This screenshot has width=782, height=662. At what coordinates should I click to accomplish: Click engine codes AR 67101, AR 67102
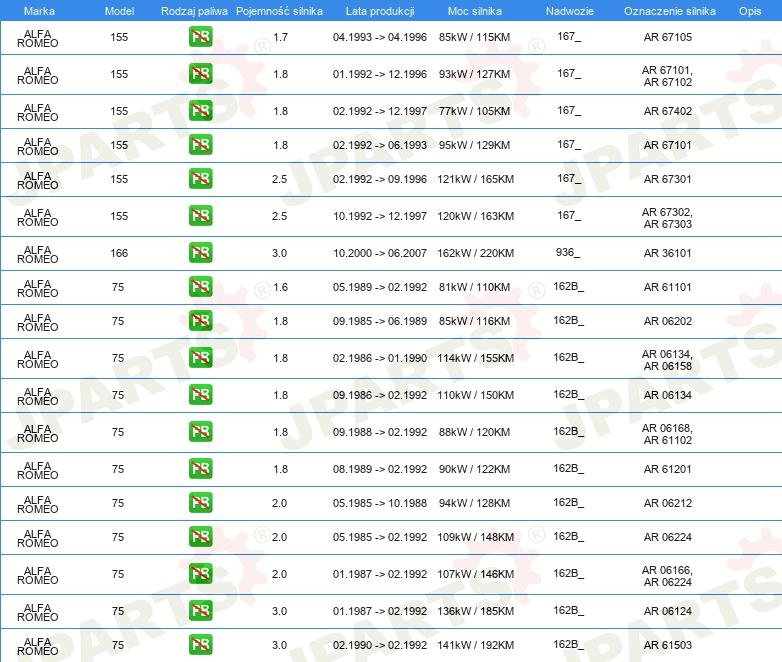(667, 76)
